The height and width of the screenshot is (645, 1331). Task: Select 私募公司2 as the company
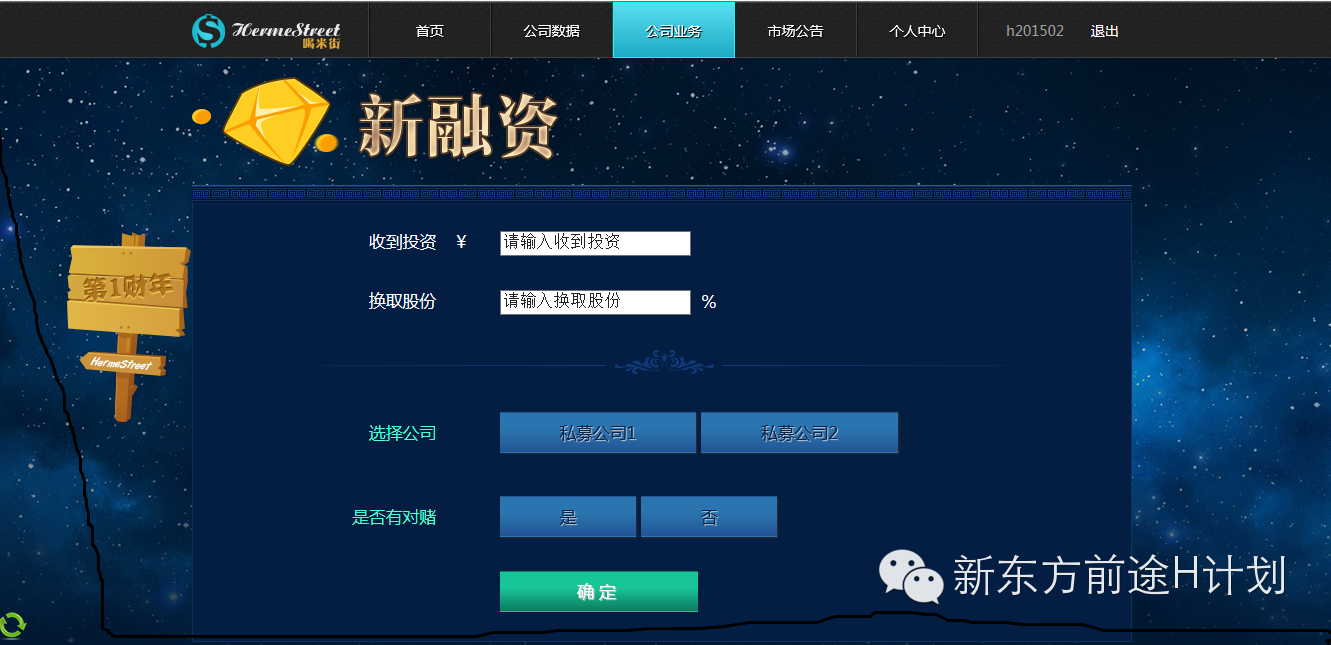(799, 433)
